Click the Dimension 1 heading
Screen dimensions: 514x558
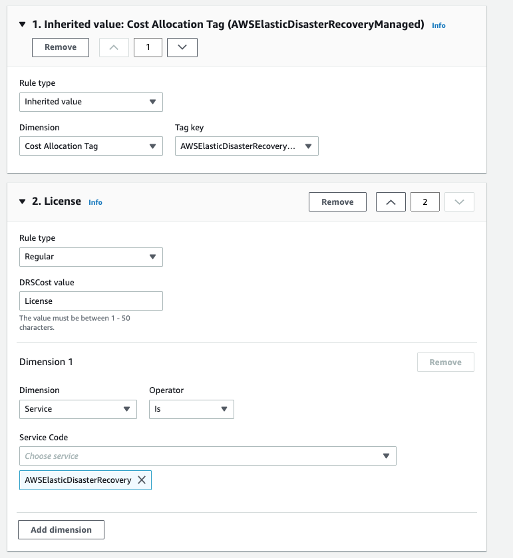point(46,362)
